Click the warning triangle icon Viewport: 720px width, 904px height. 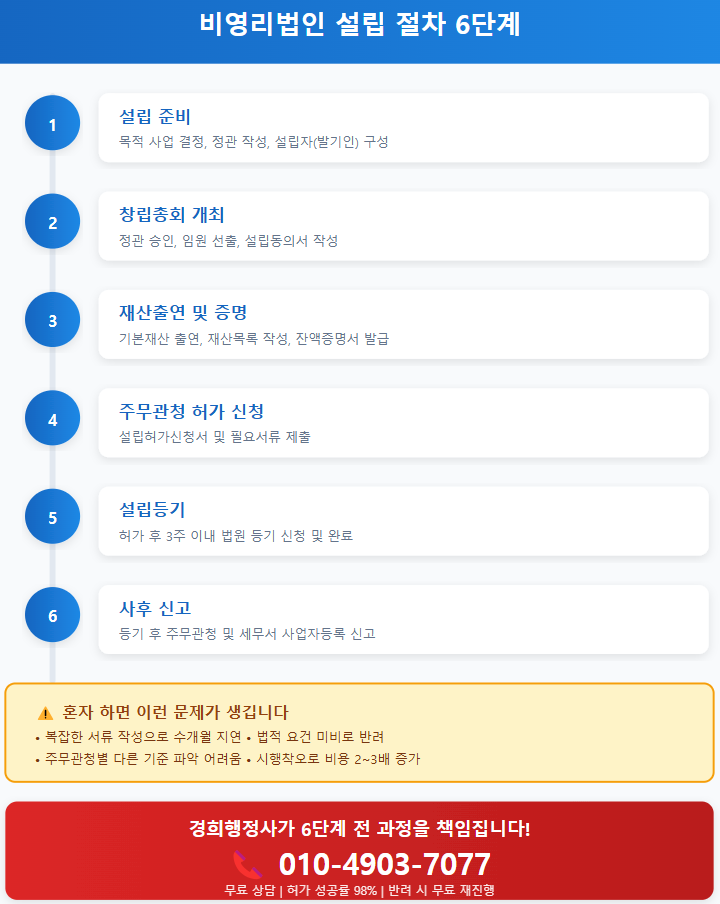click(45, 713)
